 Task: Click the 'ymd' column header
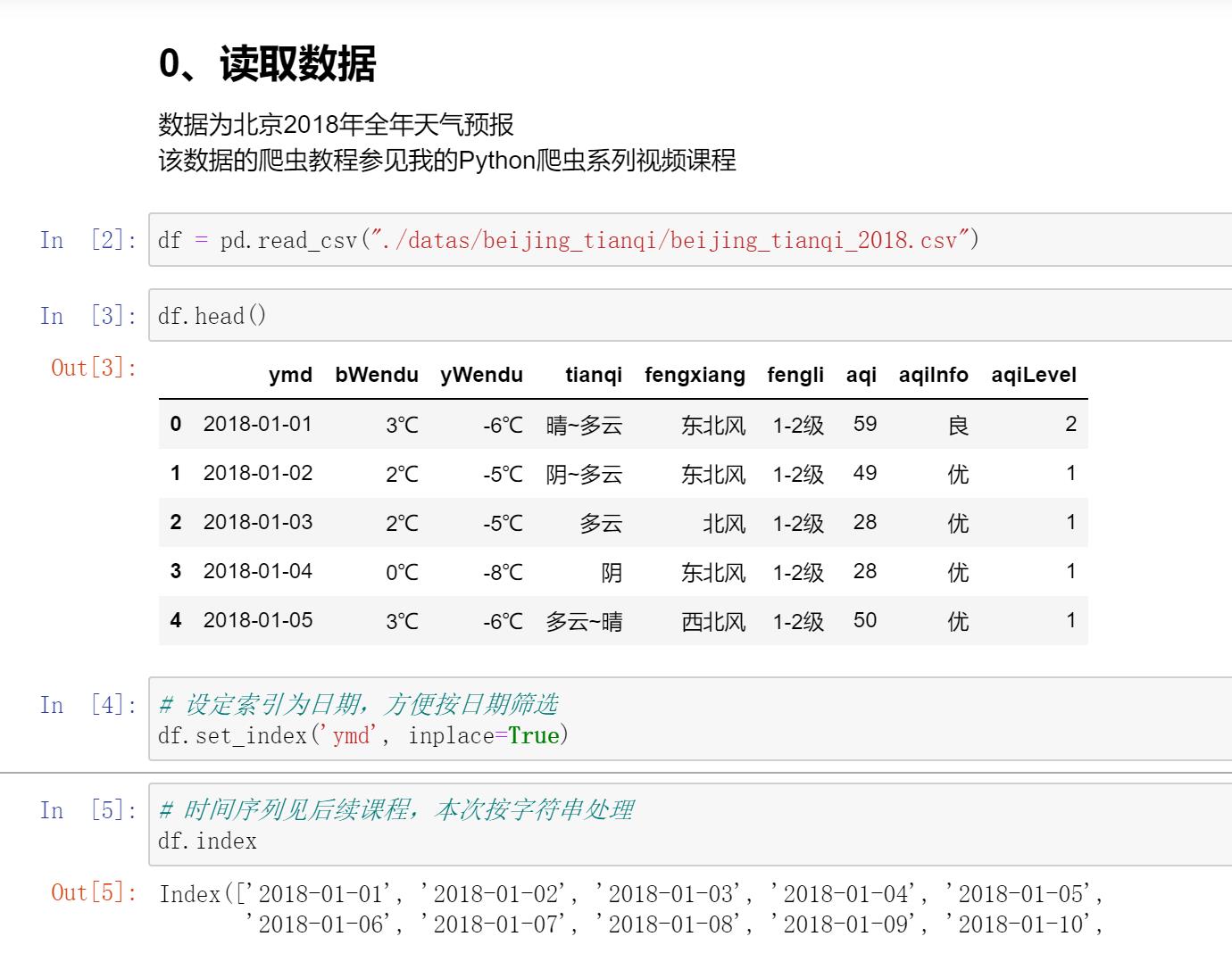(x=290, y=375)
